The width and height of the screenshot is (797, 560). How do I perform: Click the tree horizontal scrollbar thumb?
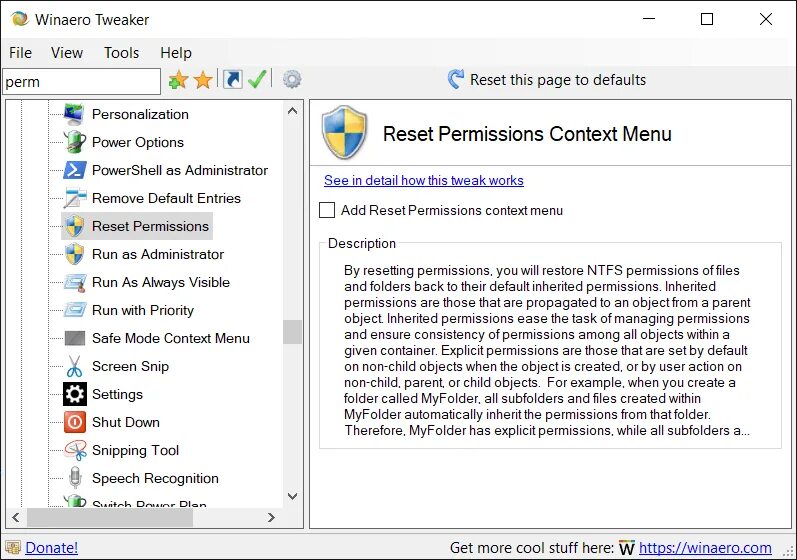tap(110, 517)
